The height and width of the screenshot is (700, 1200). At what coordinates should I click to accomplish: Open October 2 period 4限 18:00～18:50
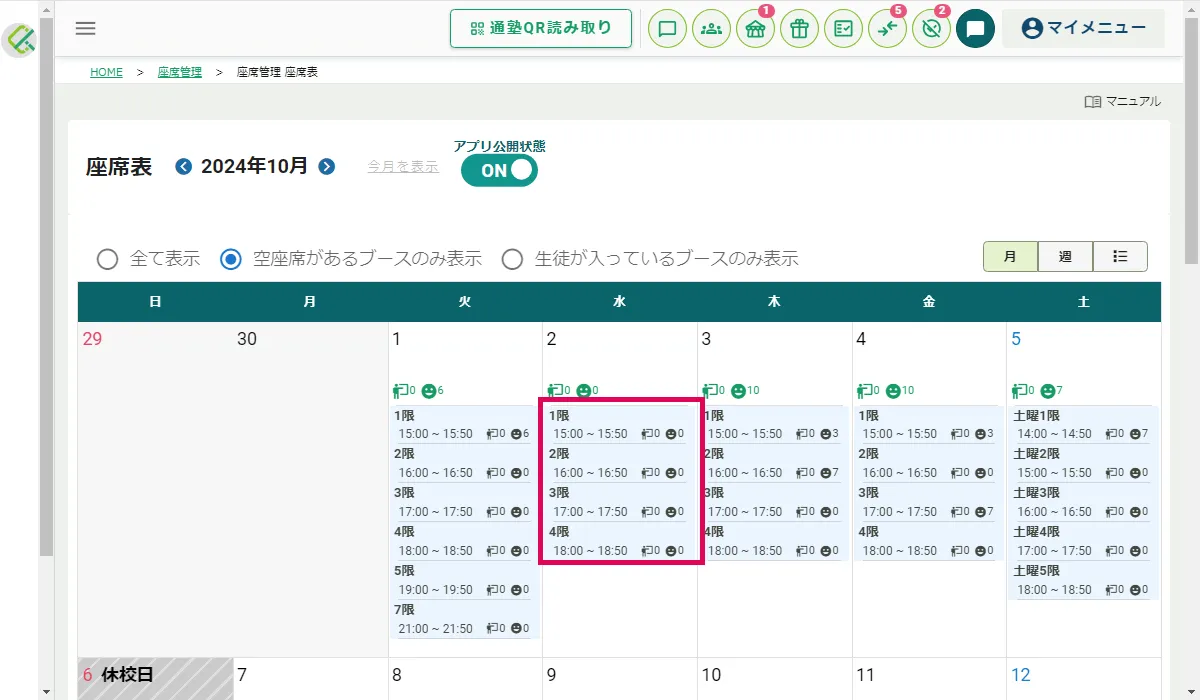(x=618, y=541)
